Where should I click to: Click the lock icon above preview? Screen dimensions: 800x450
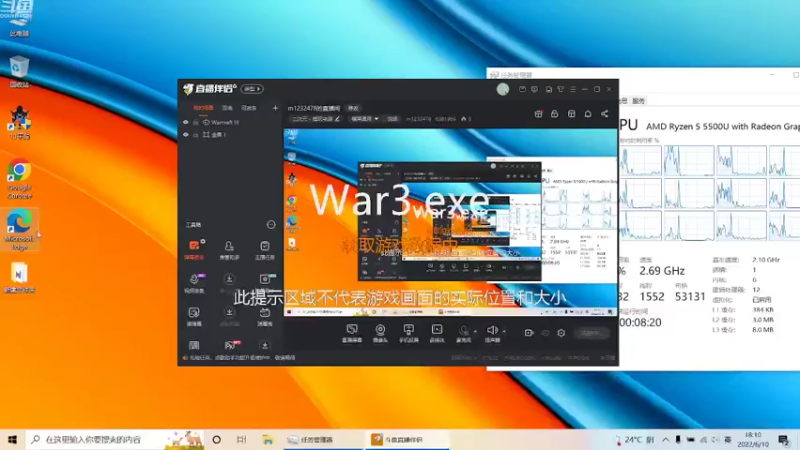[555, 114]
